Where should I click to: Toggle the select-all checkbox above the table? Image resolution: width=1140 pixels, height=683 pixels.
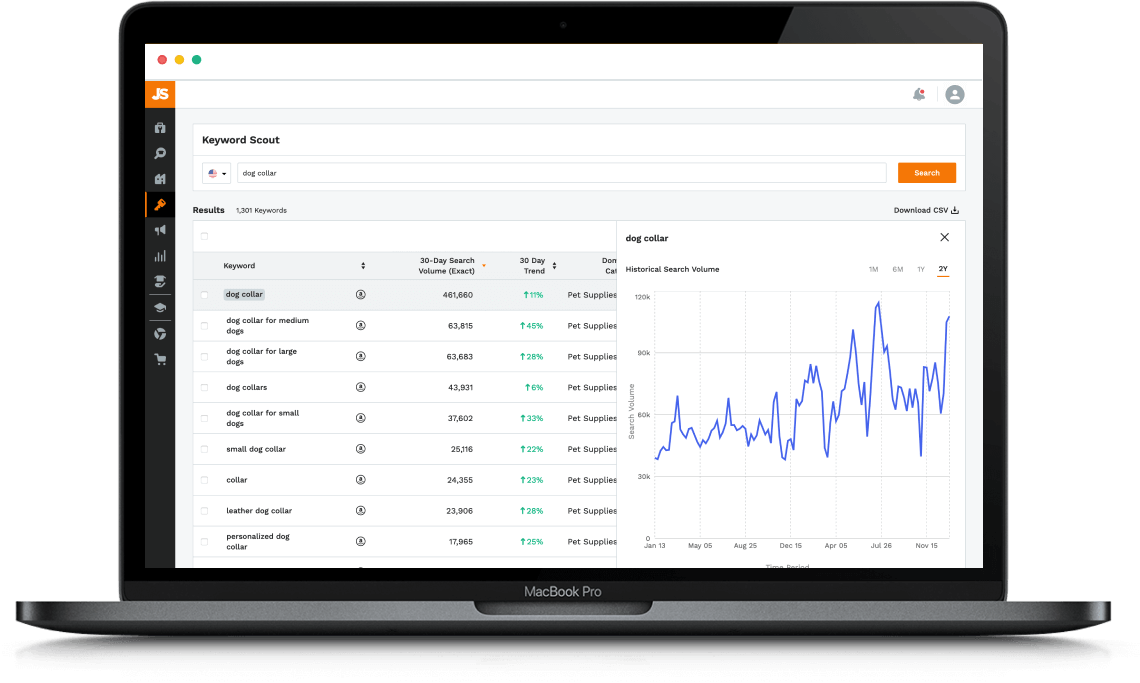[x=204, y=236]
